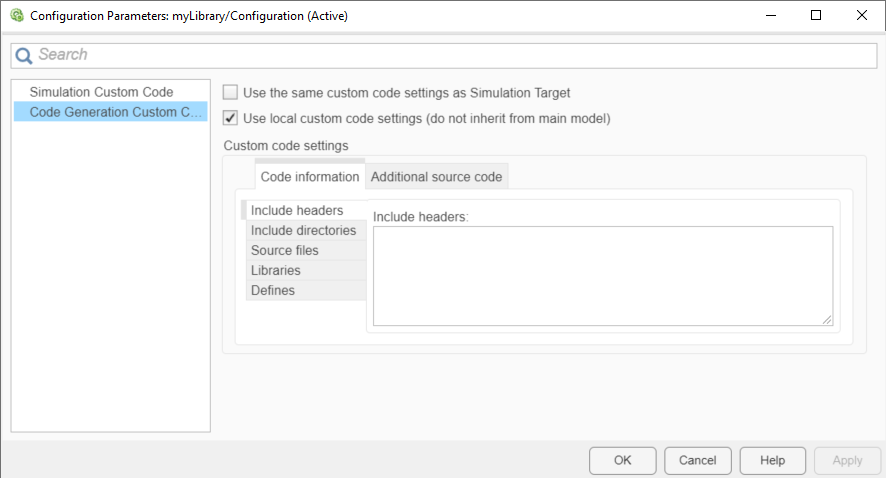The height and width of the screenshot is (478, 886).
Task: Toggle Use local custom code settings checkbox
Action: 231,118
